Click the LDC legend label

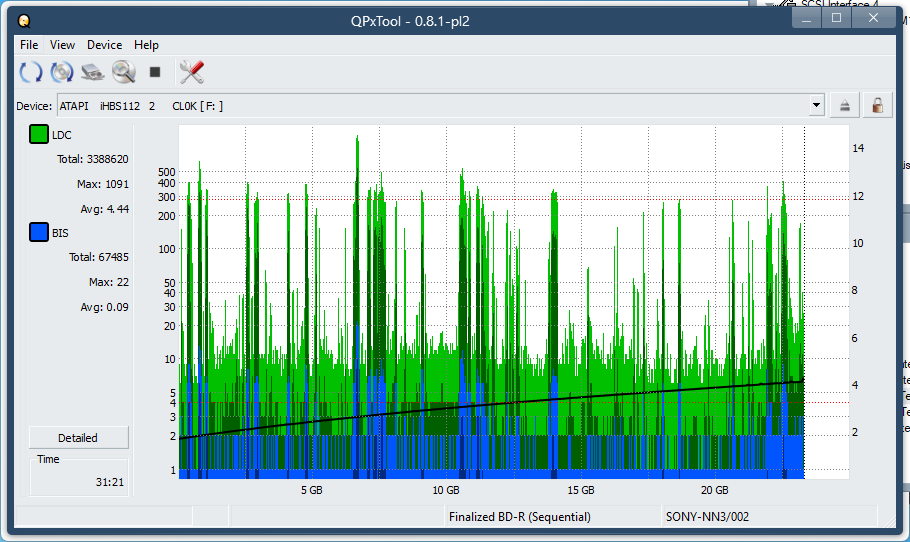tap(62, 135)
